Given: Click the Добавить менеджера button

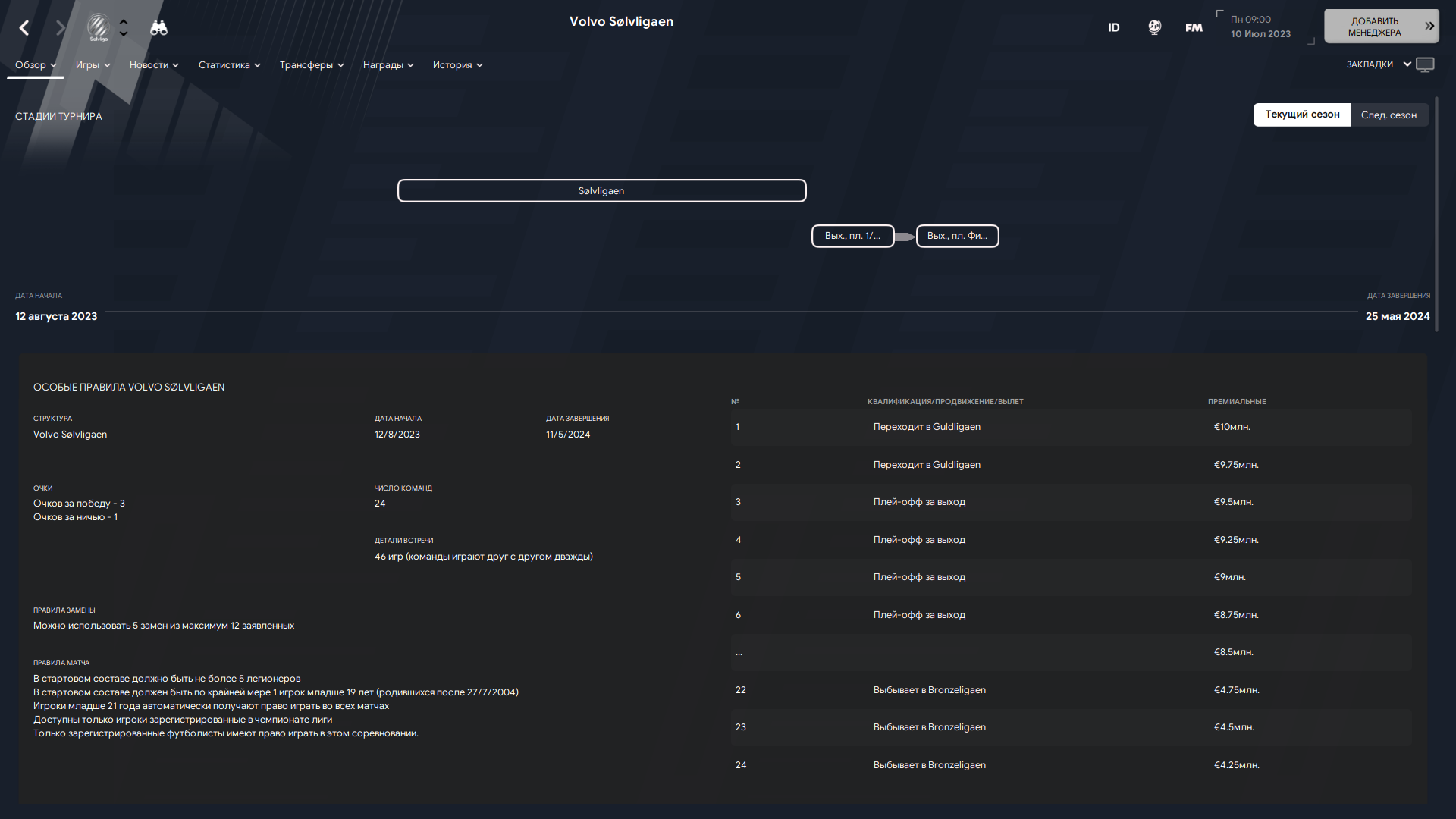Looking at the screenshot, I should [x=1381, y=27].
